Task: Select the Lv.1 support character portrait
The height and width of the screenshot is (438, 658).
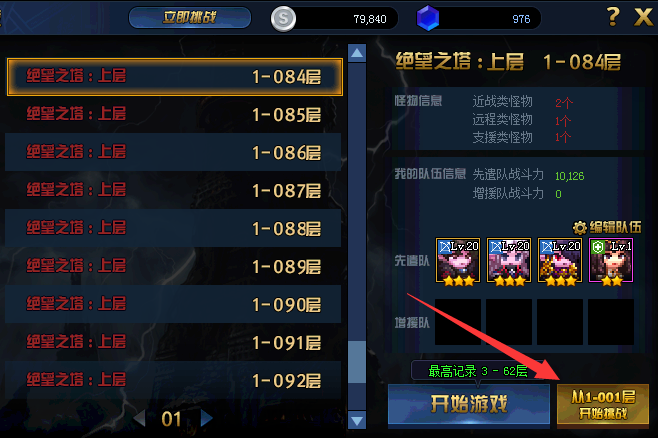Action: 611,260
